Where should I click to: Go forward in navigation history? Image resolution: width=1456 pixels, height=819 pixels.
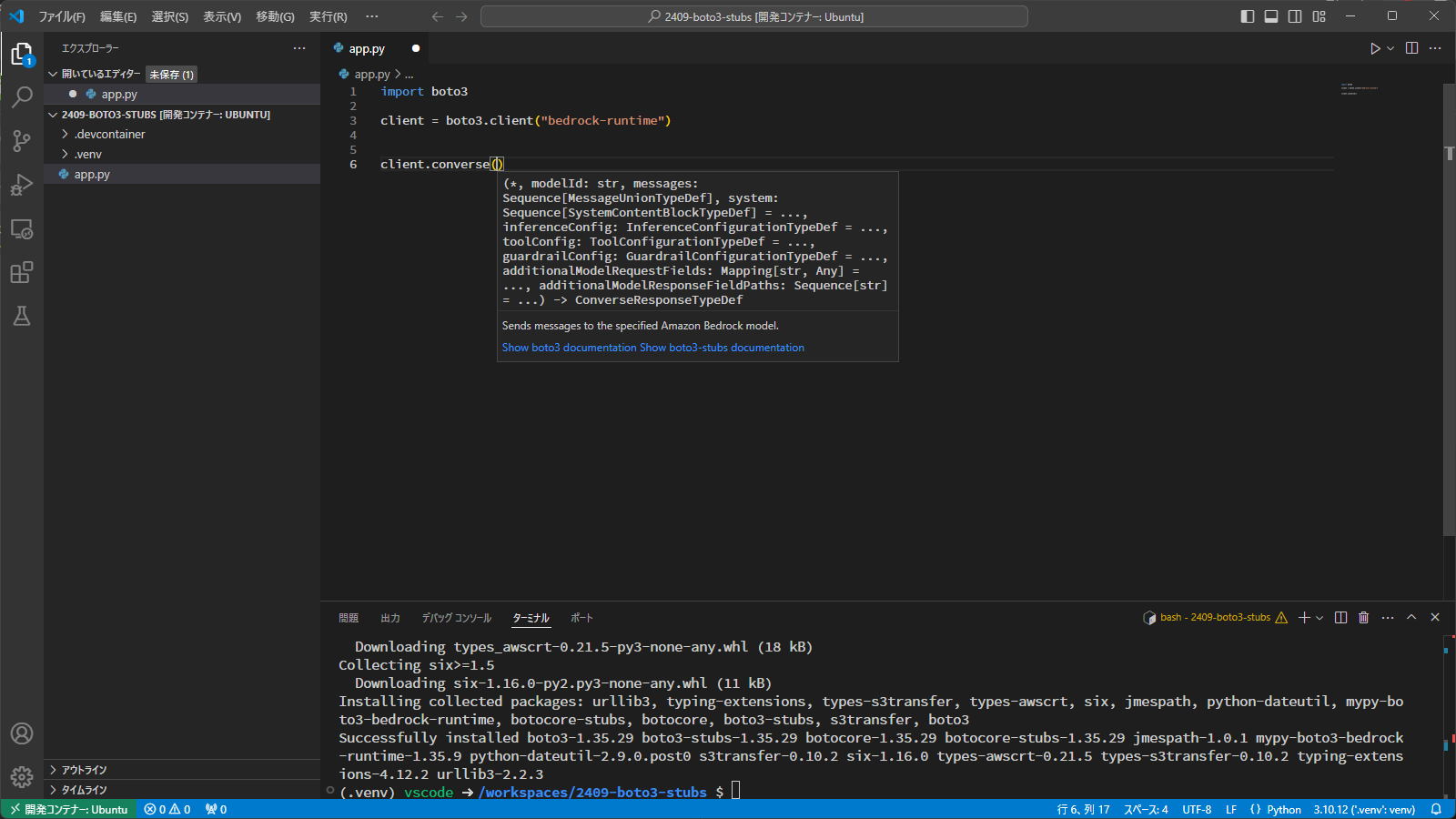pyautogui.click(x=461, y=16)
